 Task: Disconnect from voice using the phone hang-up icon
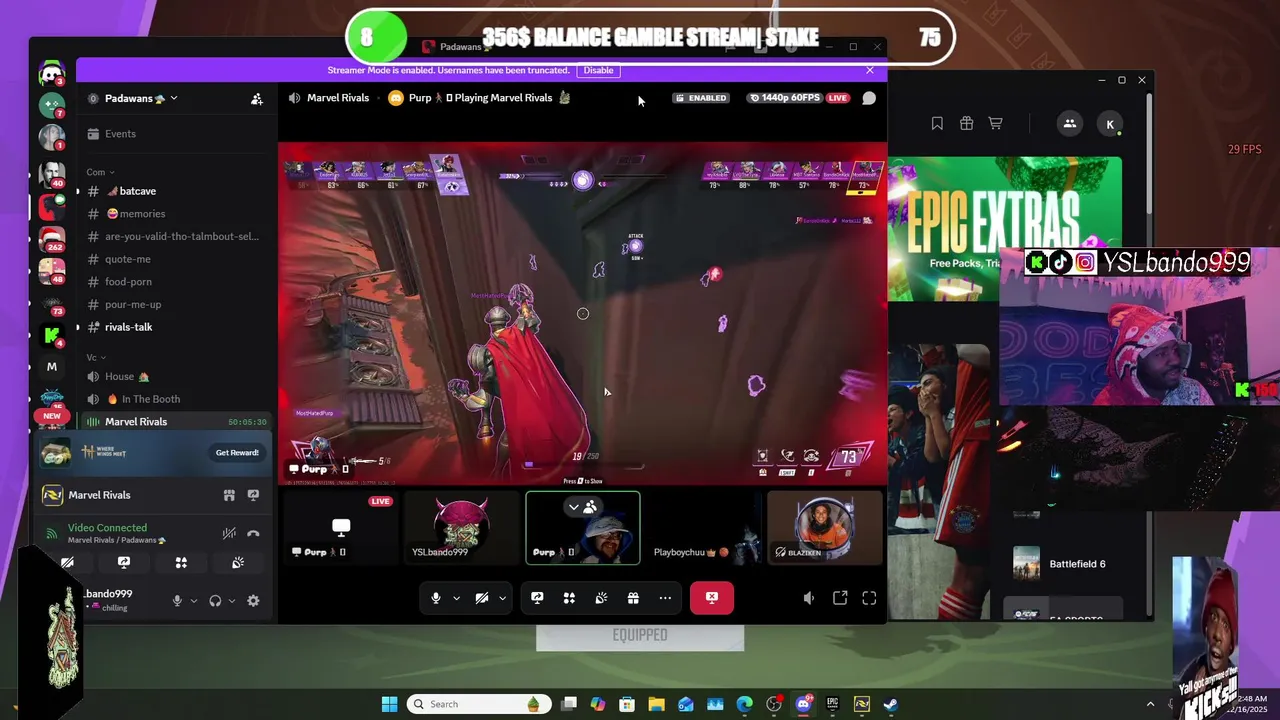[x=253, y=534]
